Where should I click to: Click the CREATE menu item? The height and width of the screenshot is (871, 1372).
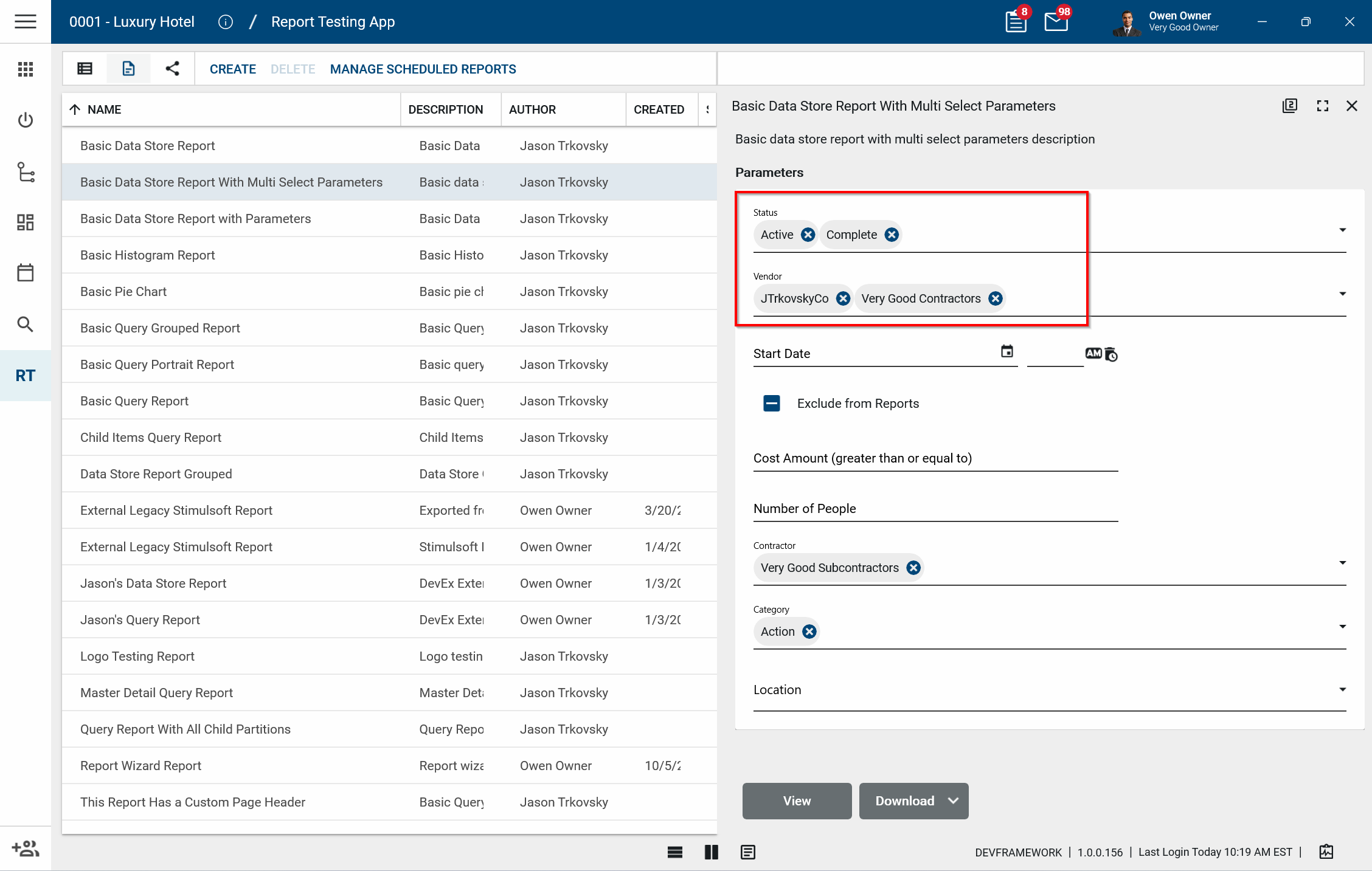coord(232,69)
